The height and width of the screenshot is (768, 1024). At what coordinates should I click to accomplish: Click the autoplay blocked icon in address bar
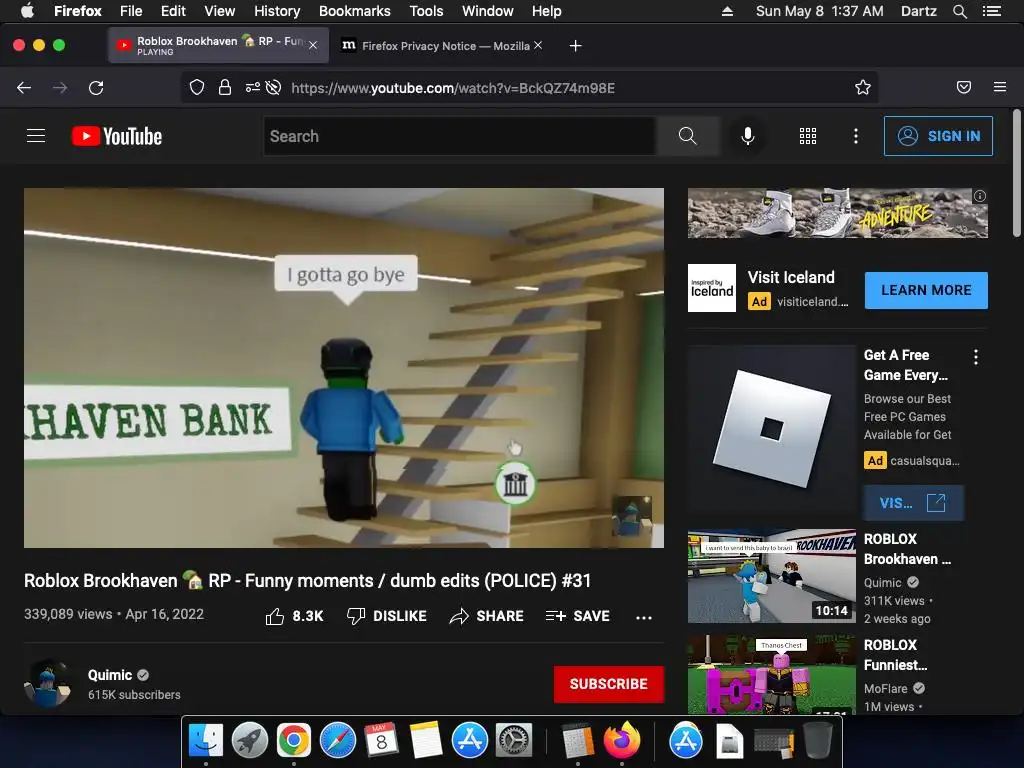click(x=274, y=88)
